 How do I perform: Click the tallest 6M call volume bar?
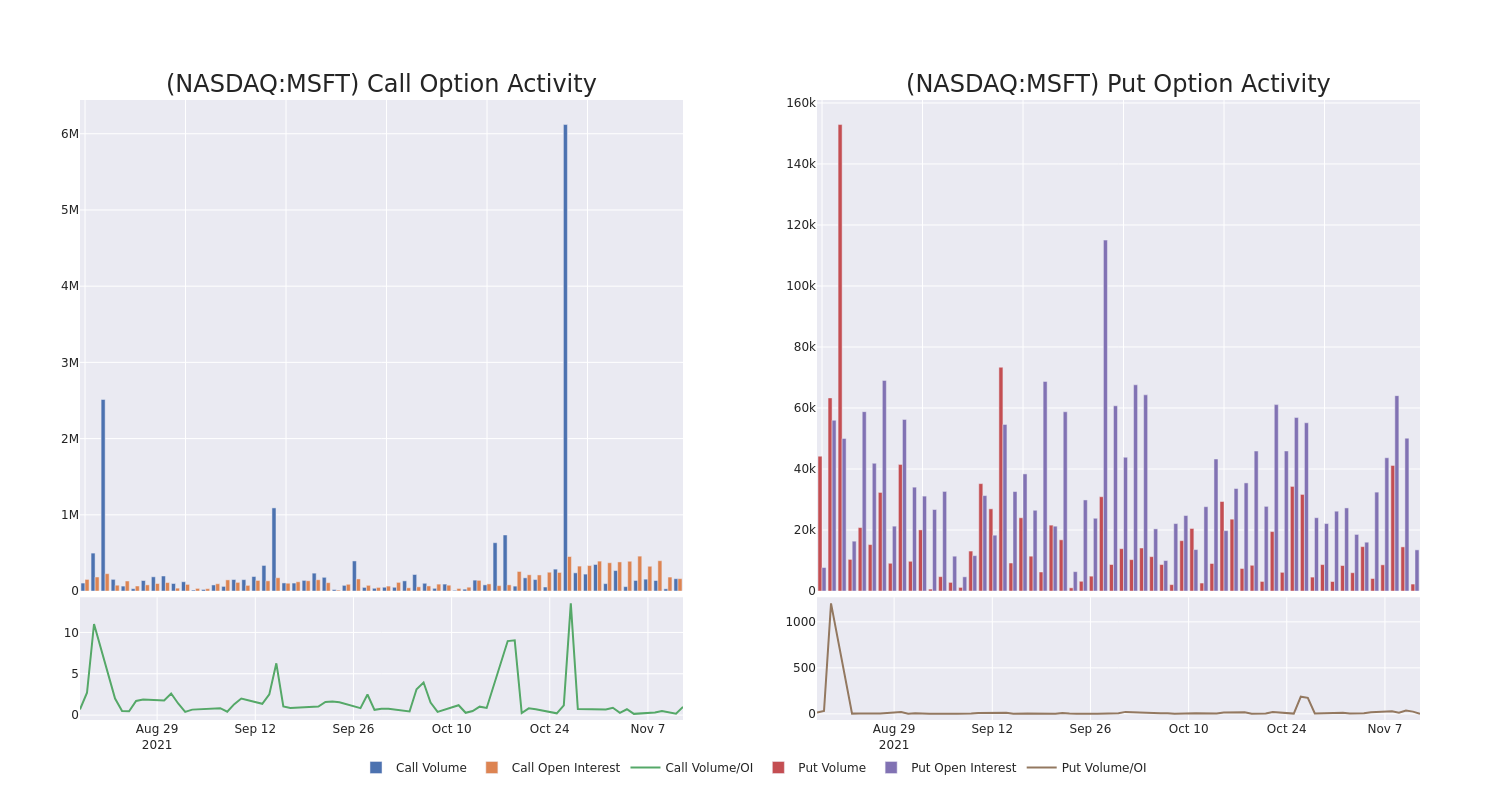pos(565,357)
